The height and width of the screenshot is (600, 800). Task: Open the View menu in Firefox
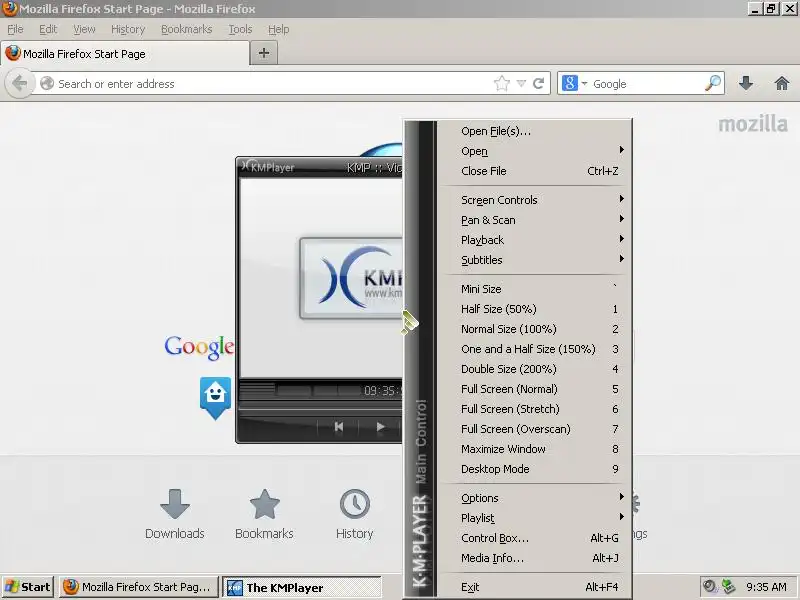[84, 30]
